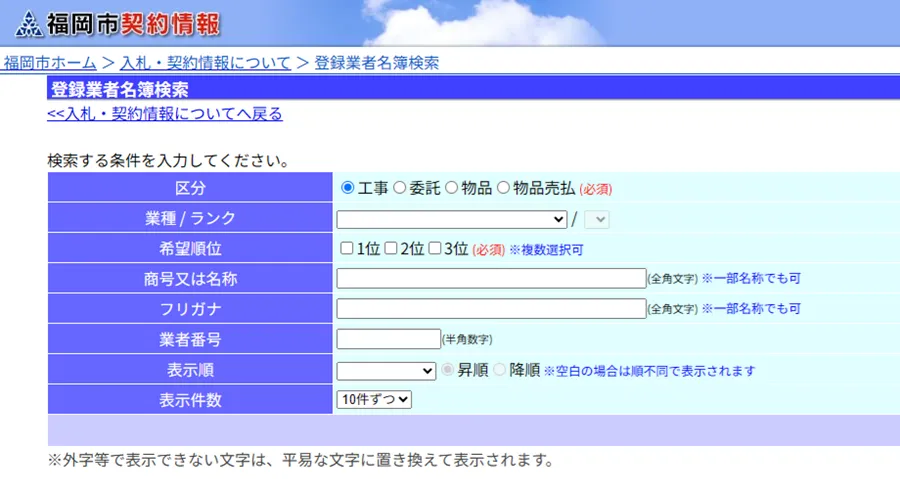
Task: Select the 降順 descending radio button
Action: [x=500, y=370]
